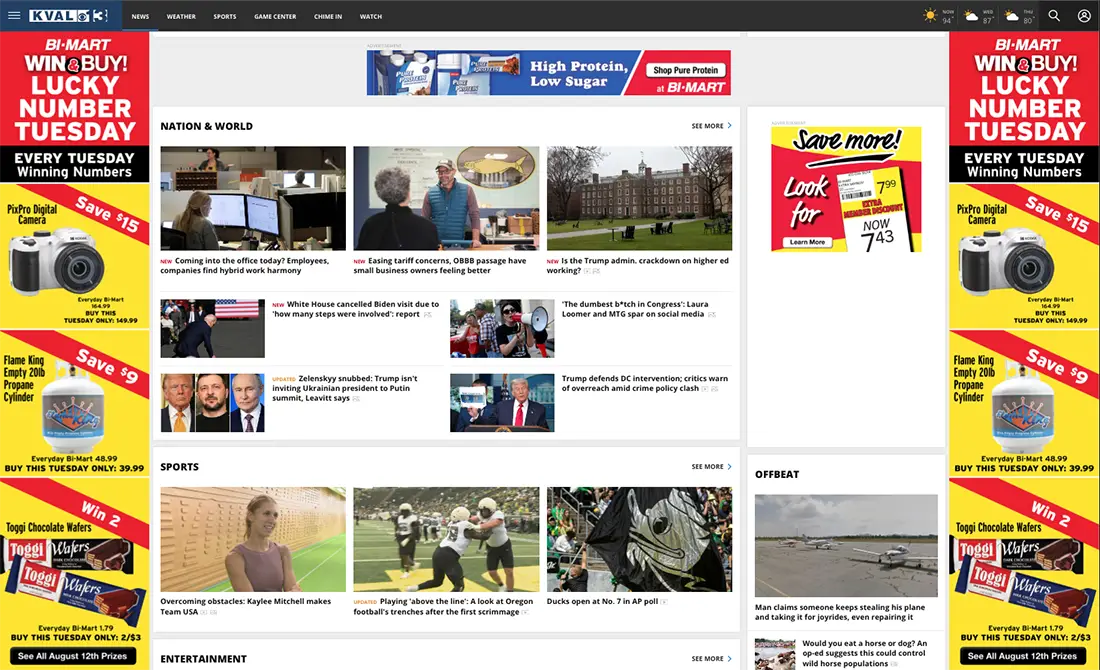
Task: Open the brick university building thumbnail
Action: click(x=639, y=198)
